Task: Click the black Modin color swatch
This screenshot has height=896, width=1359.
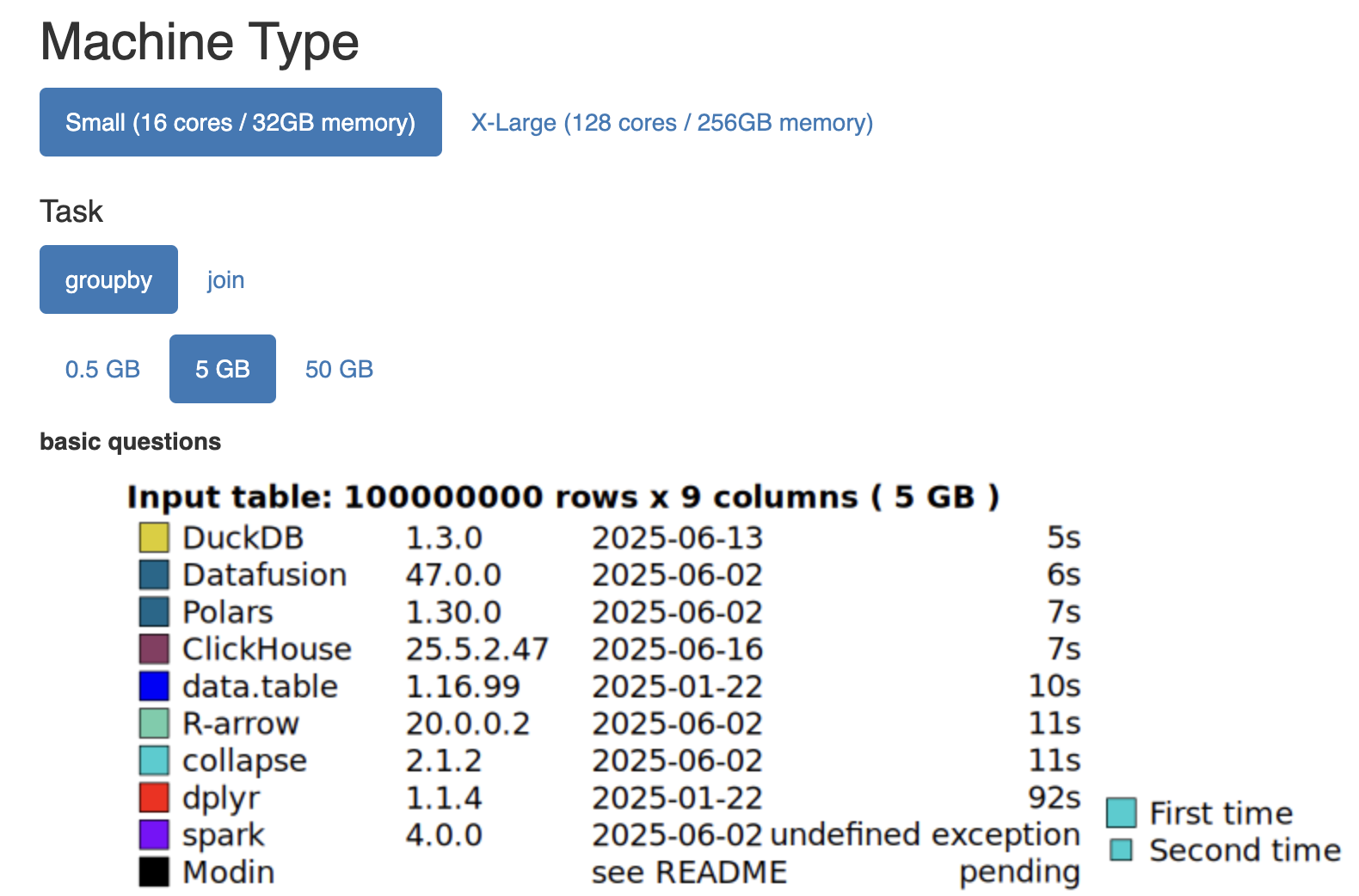Action: pyautogui.click(x=154, y=872)
